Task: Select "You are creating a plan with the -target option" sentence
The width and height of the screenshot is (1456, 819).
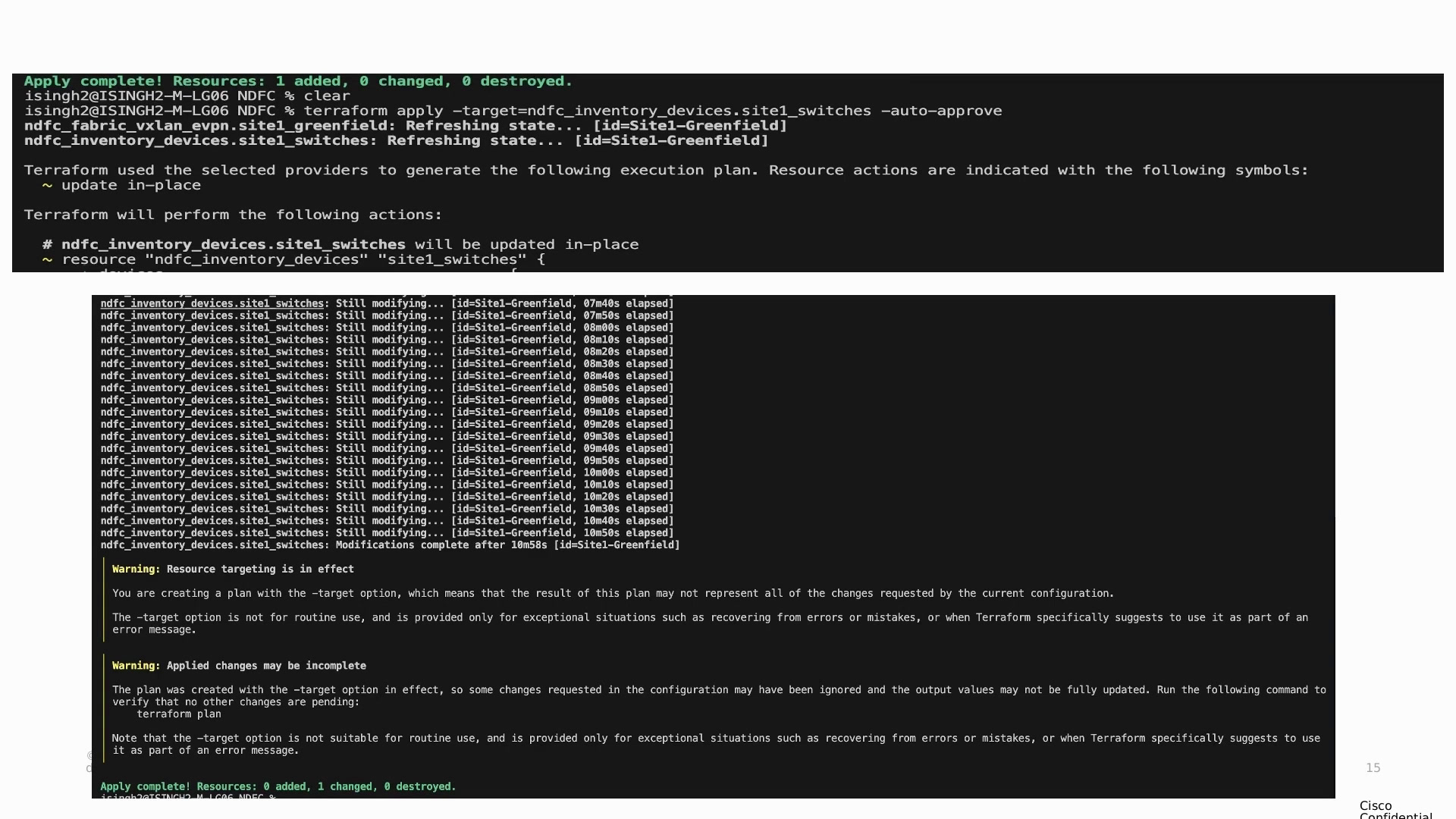Action: [613, 594]
